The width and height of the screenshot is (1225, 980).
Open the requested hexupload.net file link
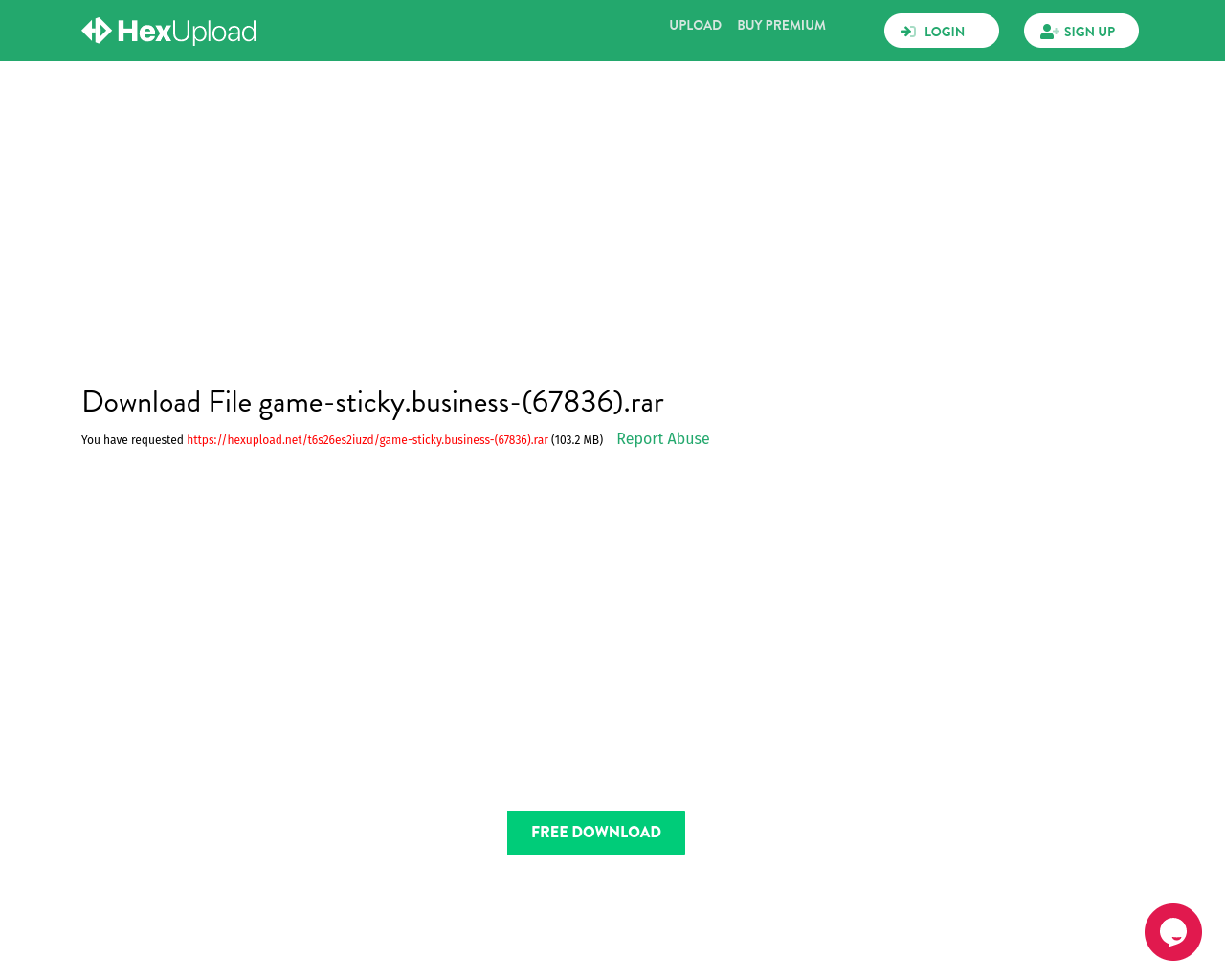[367, 440]
